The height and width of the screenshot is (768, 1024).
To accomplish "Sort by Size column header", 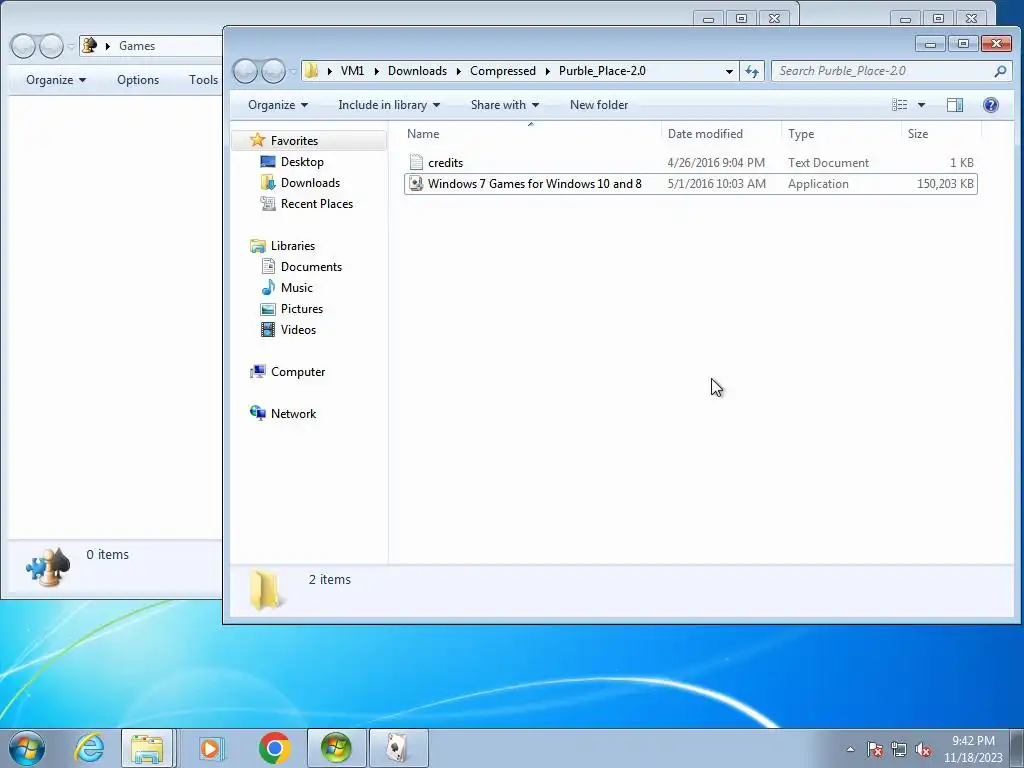I will pyautogui.click(x=941, y=134).
